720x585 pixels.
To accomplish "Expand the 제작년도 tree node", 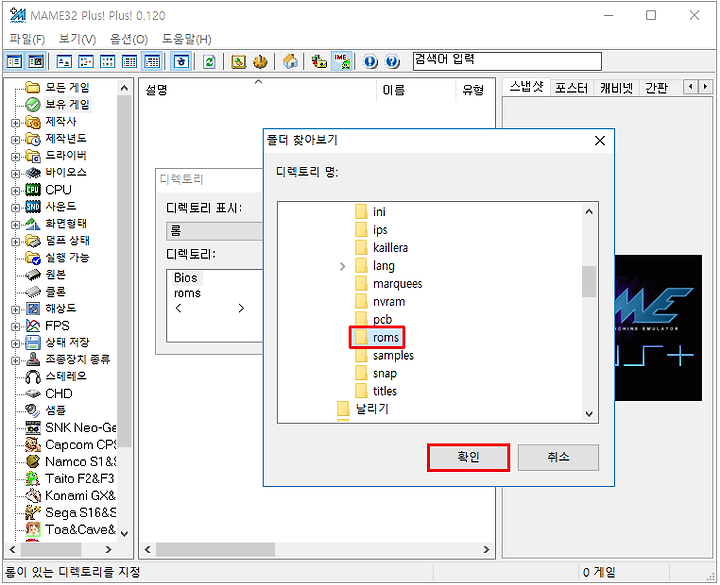I will click(x=15, y=140).
